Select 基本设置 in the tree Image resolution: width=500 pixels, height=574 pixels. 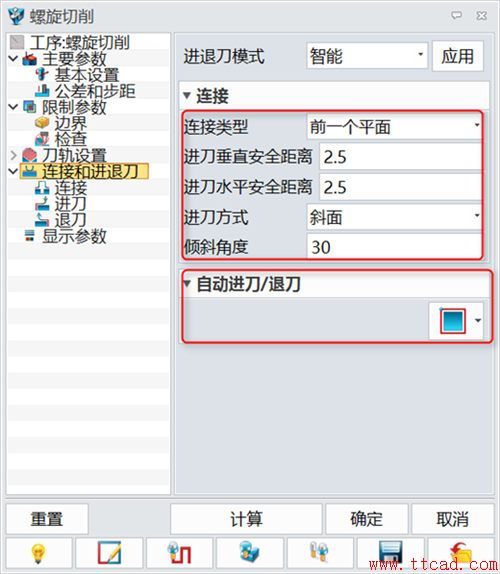click(x=87, y=75)
